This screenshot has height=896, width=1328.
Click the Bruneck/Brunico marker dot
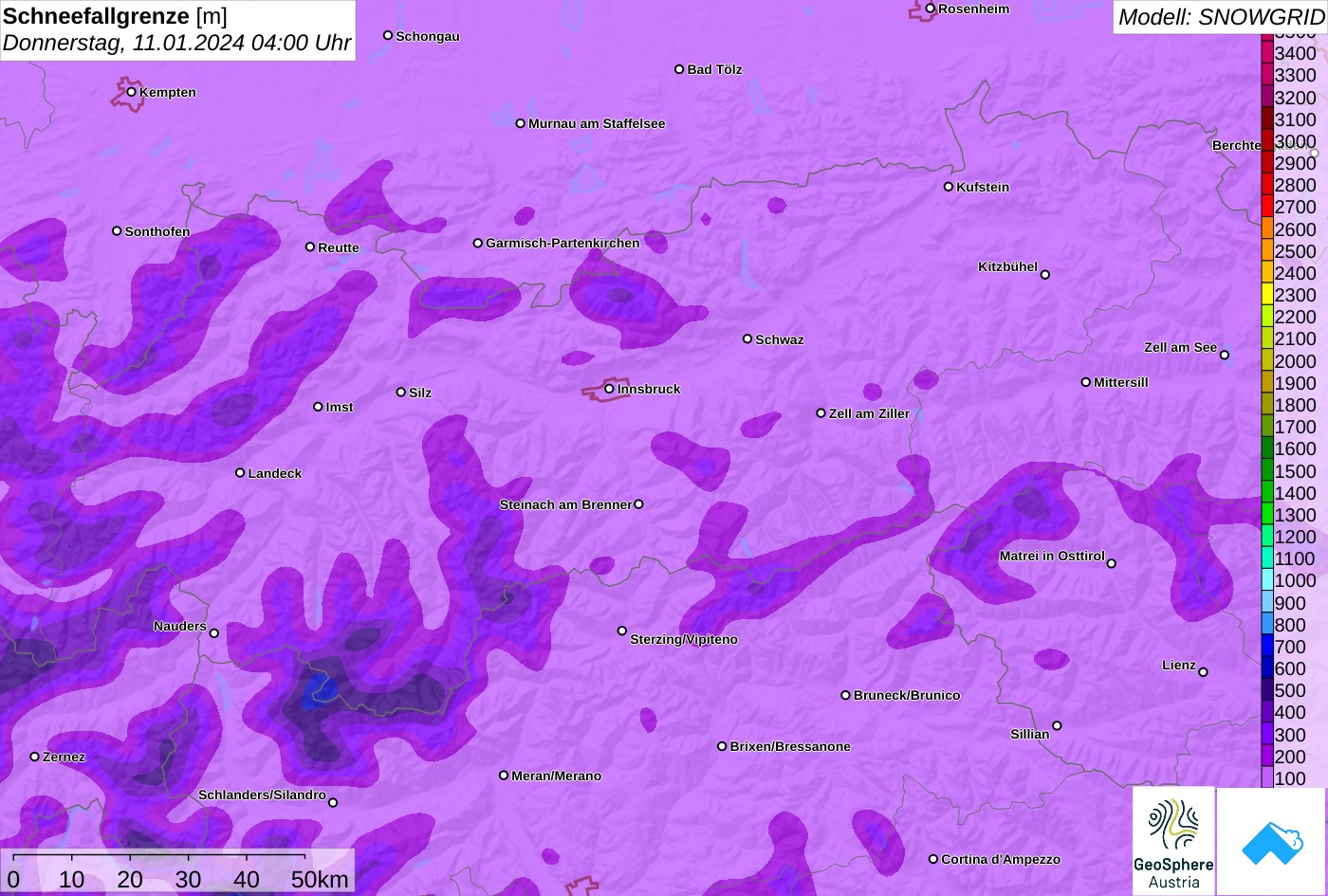pyautogui.click(x=846, y=695)
